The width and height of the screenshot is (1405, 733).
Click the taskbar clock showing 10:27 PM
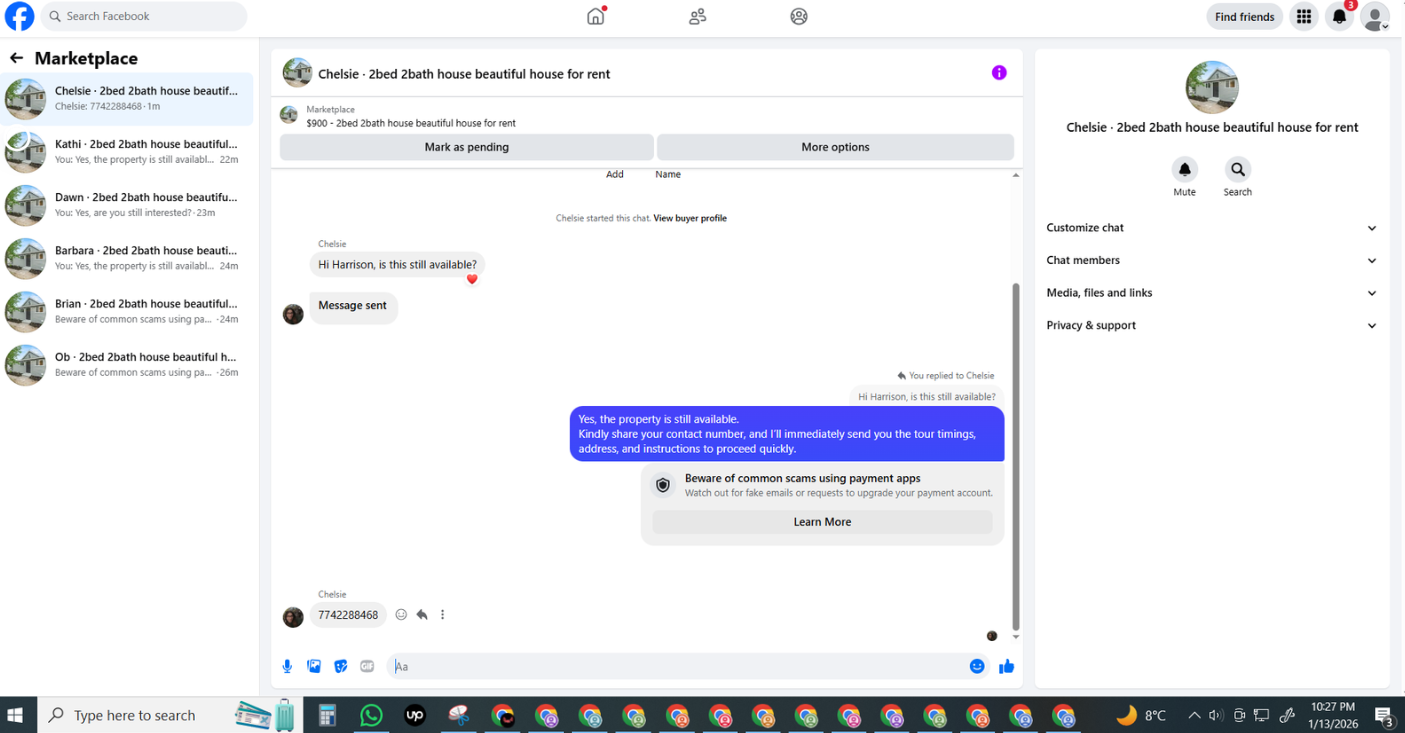click(1331, 715)
